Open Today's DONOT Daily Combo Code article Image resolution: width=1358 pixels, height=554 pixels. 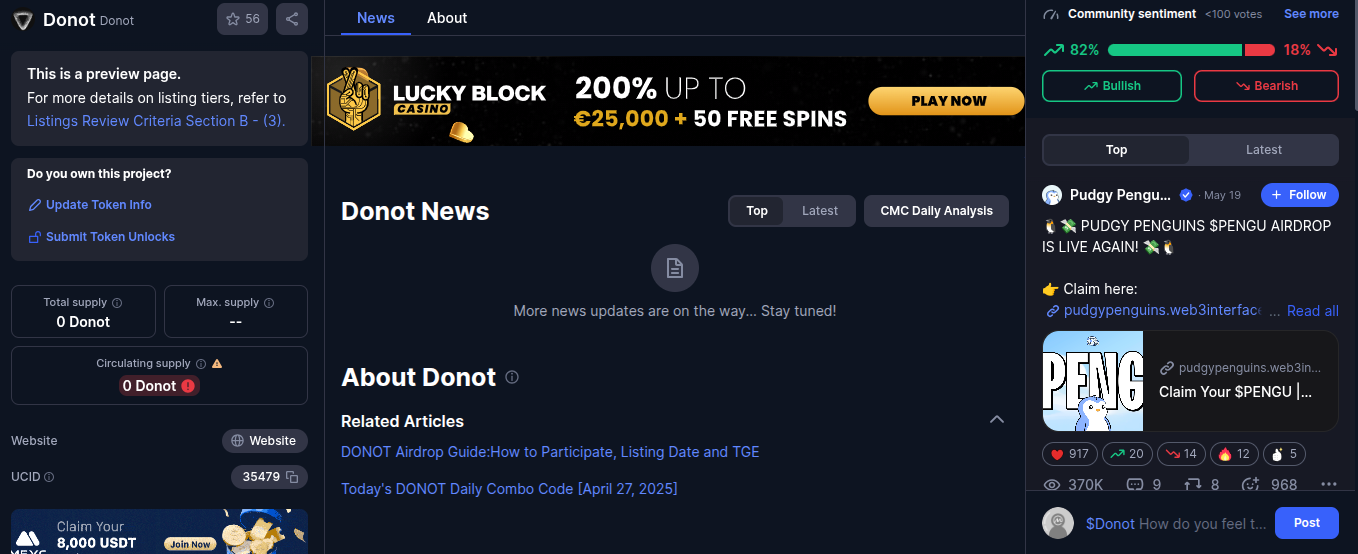tap(509, 489)
